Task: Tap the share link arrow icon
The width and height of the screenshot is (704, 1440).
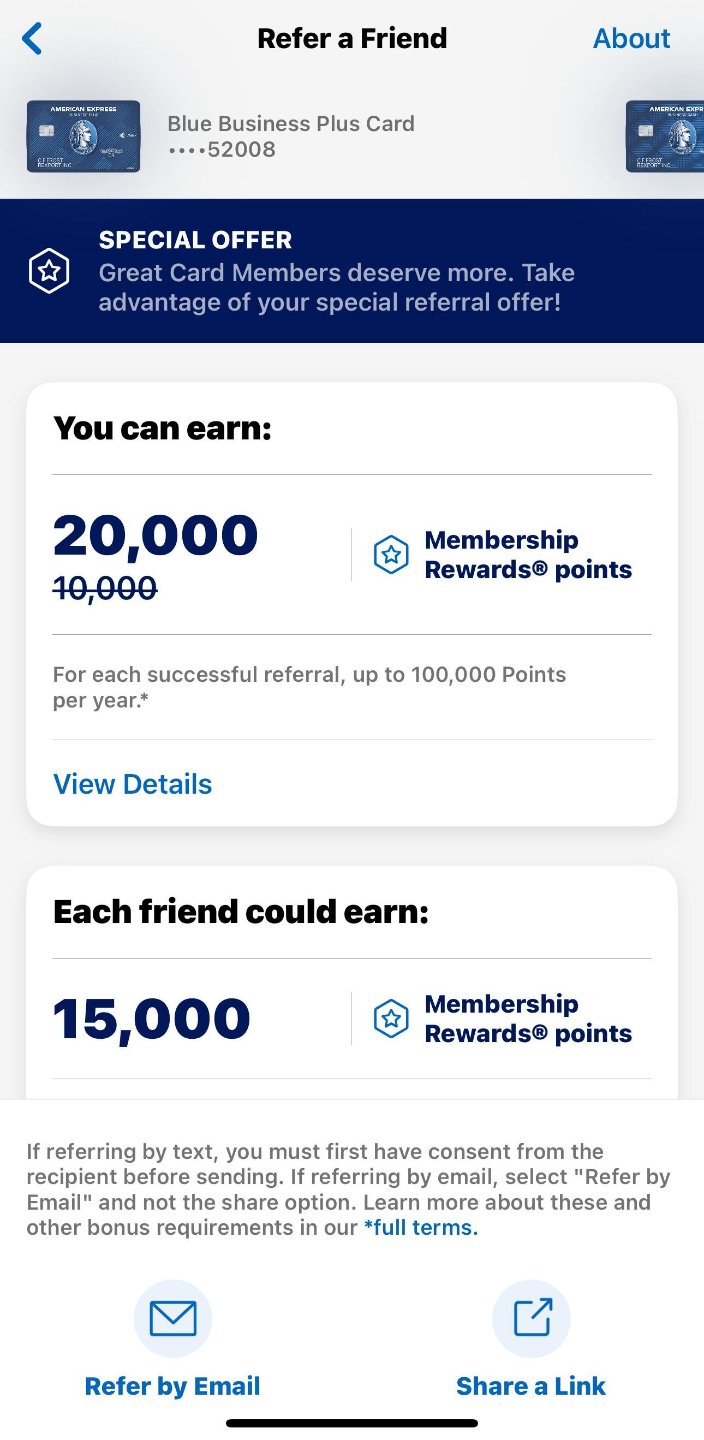Action: 531,1318
